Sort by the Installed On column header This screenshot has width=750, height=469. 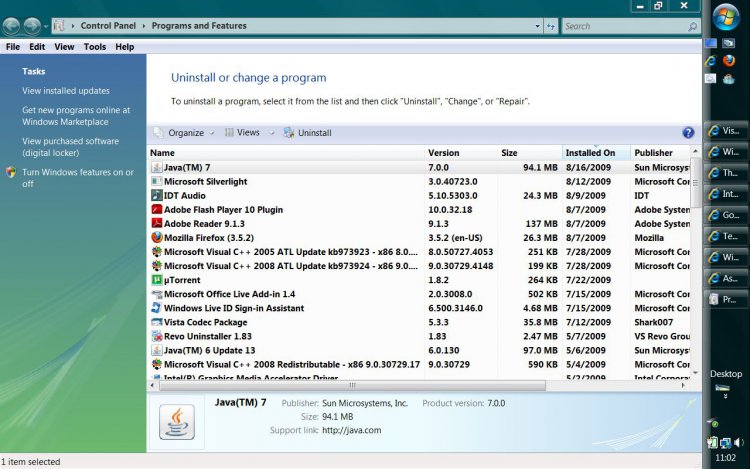(x=596, y=153)
